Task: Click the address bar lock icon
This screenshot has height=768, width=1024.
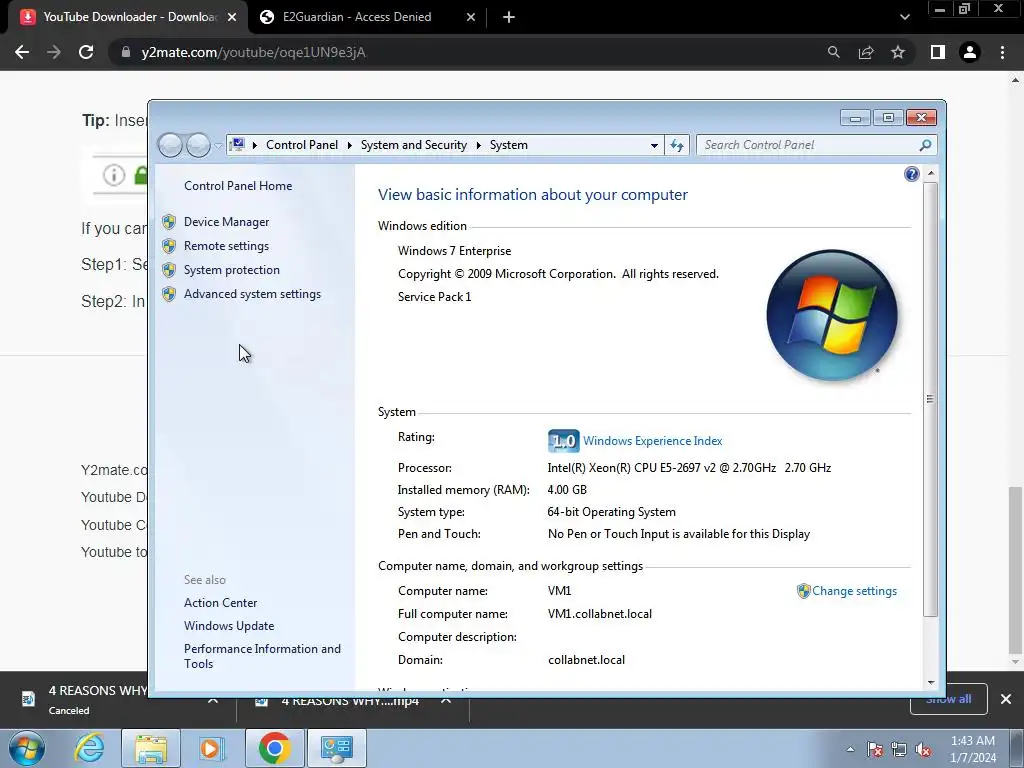Action: pos(126,52)
